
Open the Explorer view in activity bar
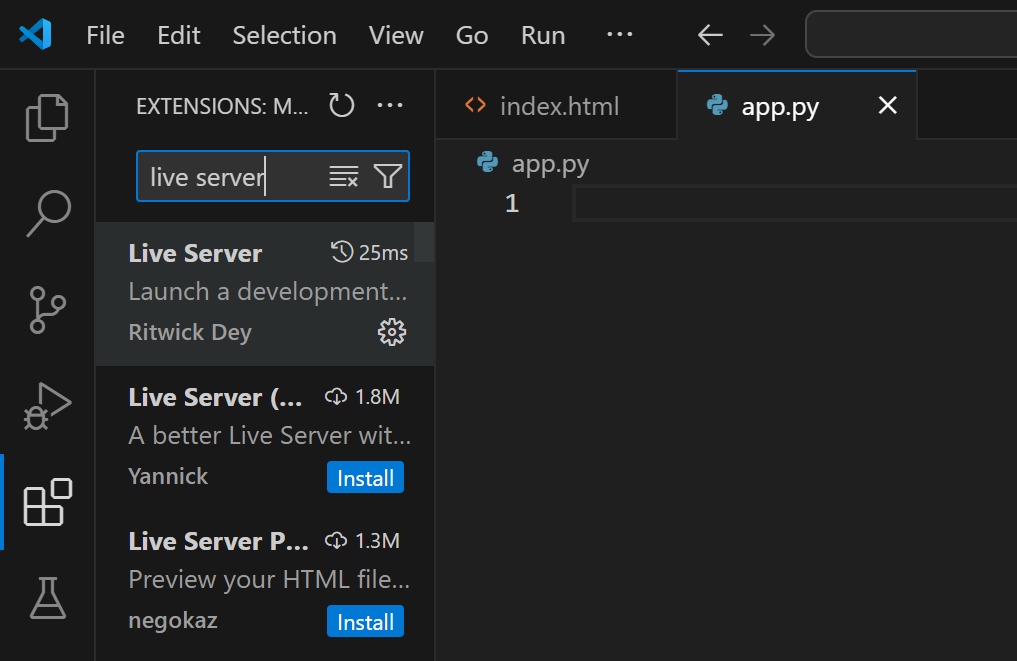pos(47,118)
